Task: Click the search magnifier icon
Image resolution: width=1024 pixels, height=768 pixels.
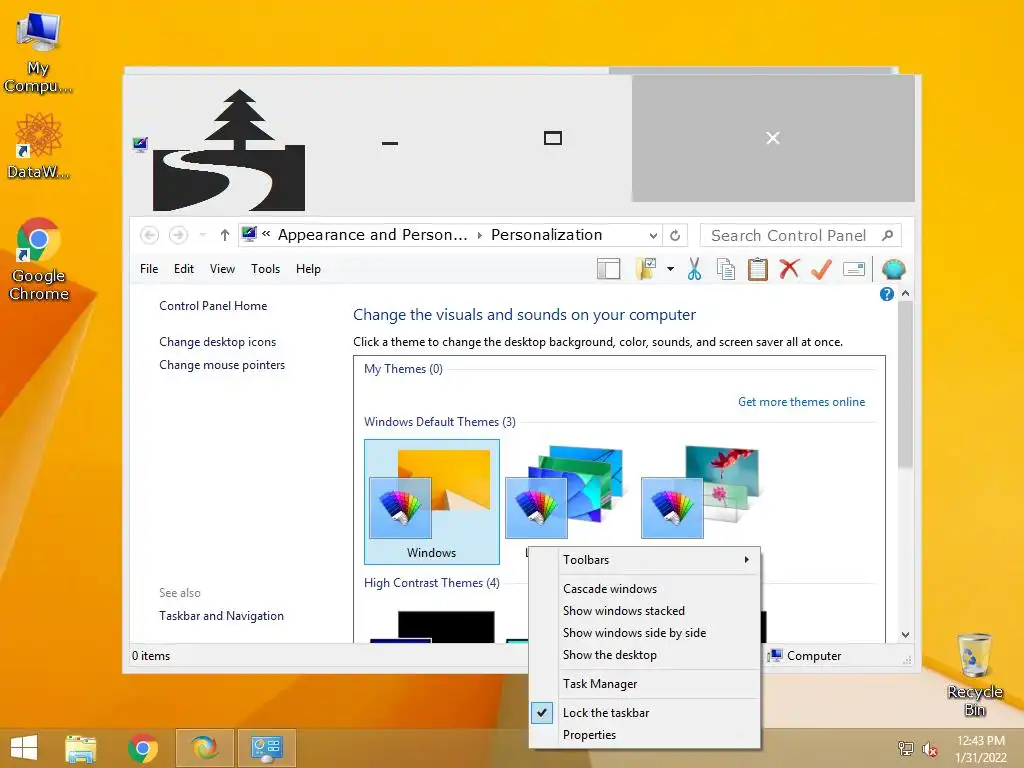Action: (x=887, y=235)
